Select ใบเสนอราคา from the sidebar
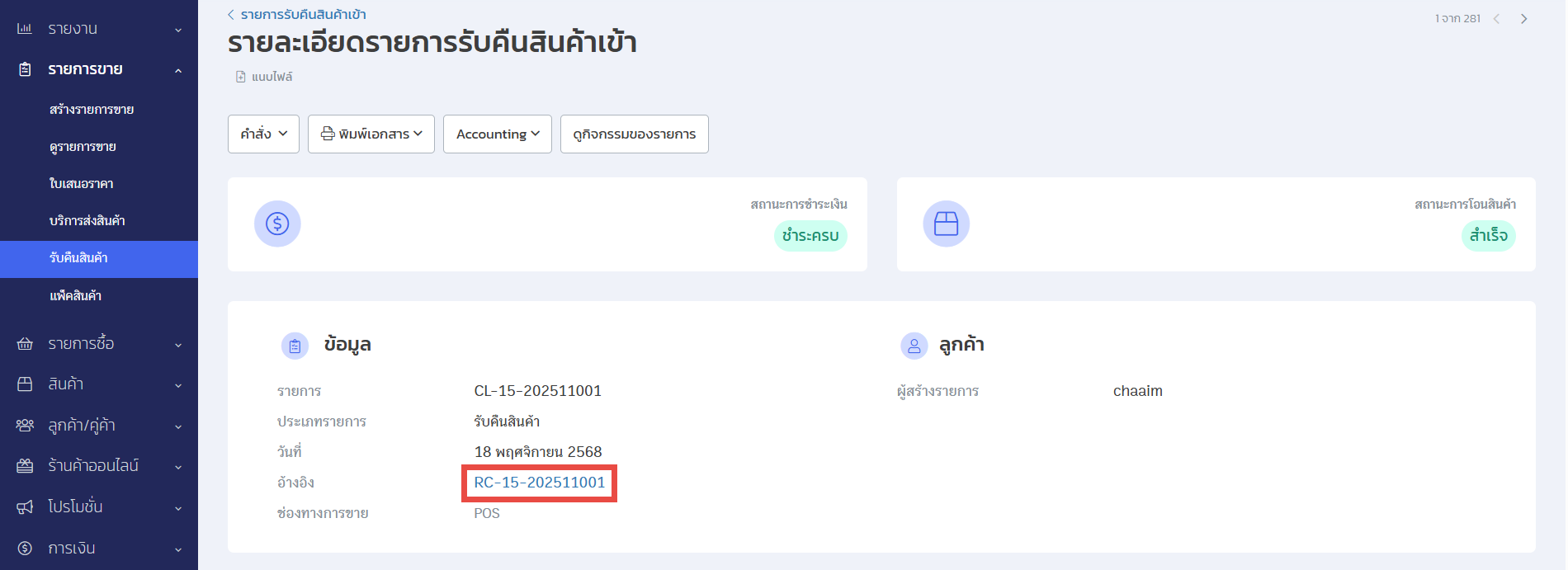Image resolution: width=1568 pixels, height=570 pixels. (x=81, y=184)
